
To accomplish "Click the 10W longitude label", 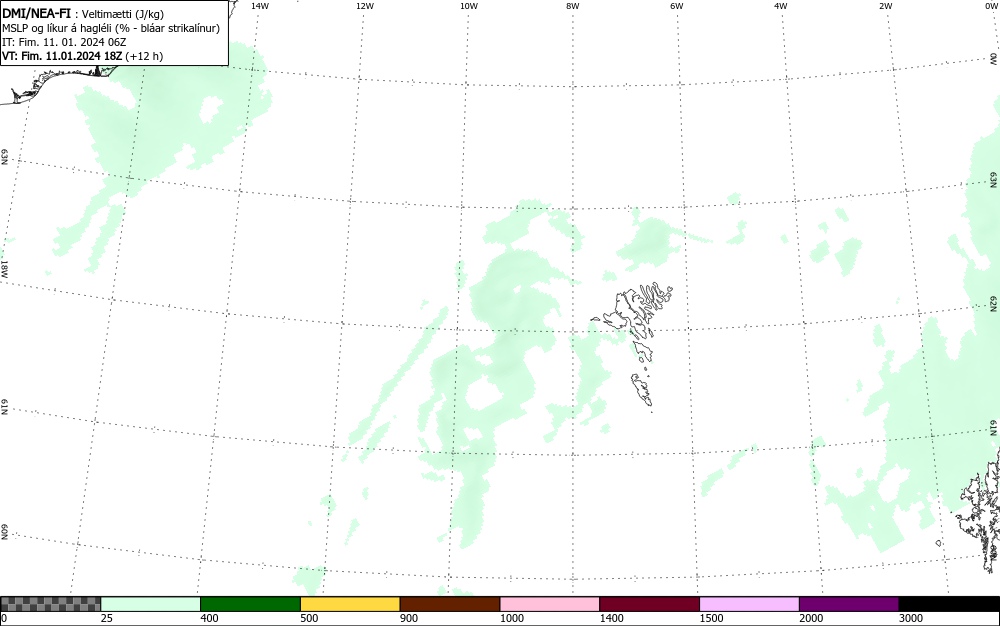I will 469,6.
